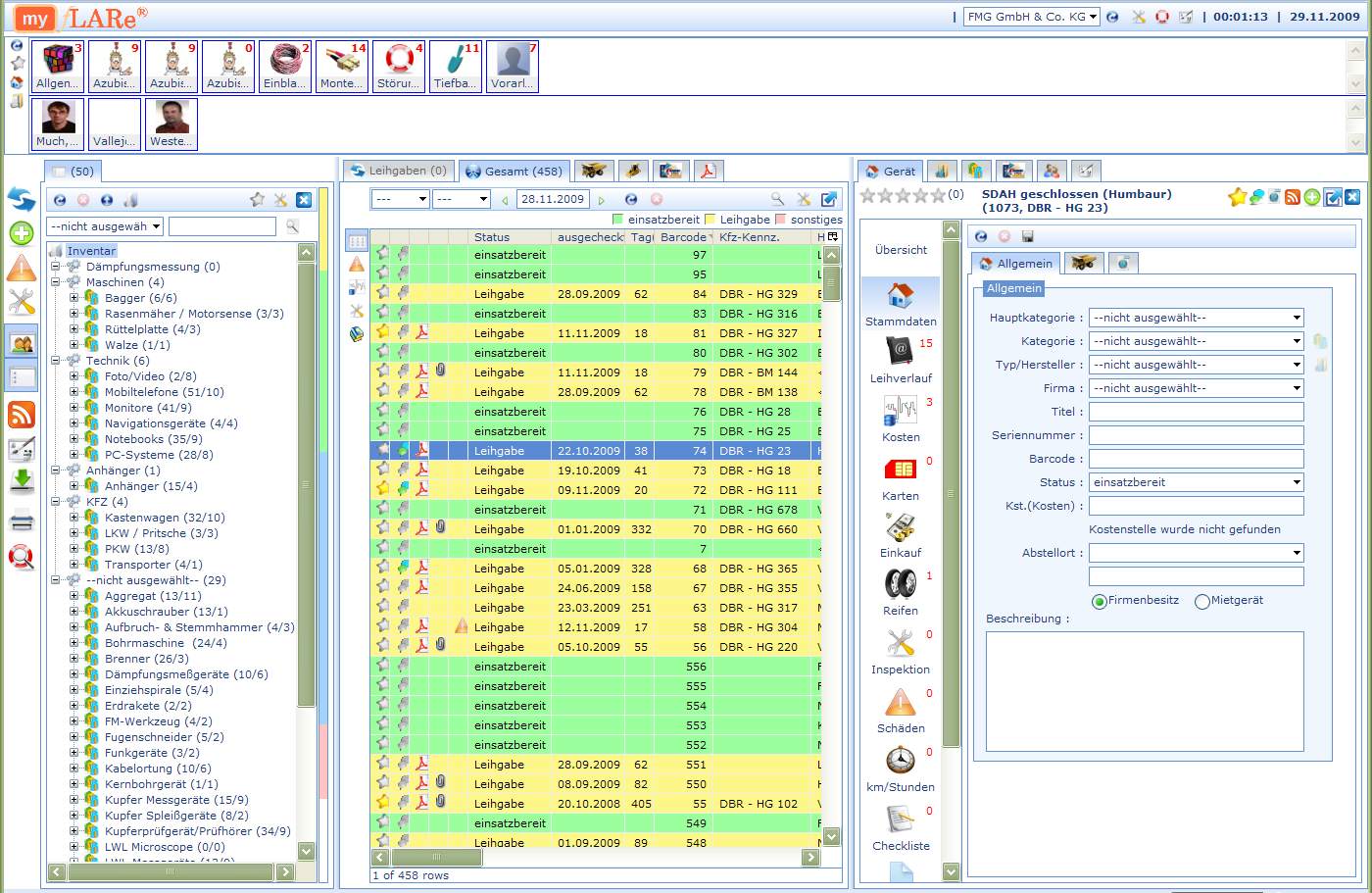Open the Hauptkategorie dropdown

click(x=1196, y=318)
